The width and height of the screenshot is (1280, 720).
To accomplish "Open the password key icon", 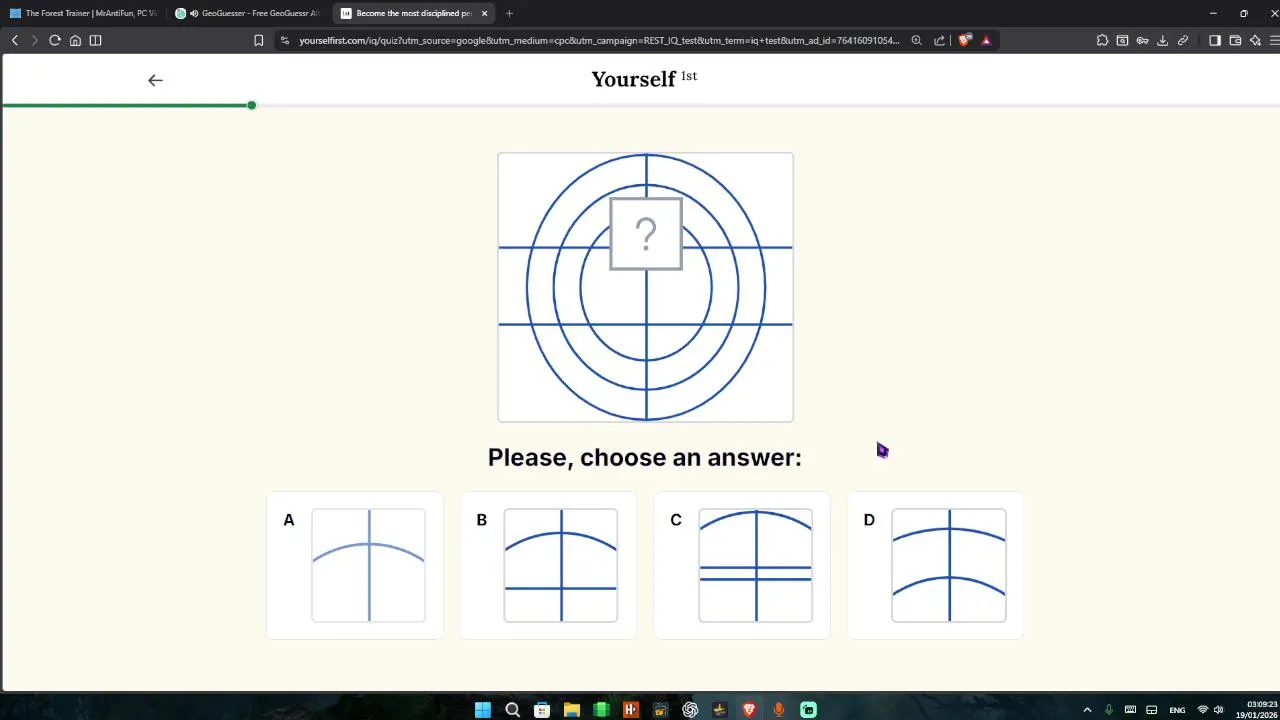I will point(1142,40).
